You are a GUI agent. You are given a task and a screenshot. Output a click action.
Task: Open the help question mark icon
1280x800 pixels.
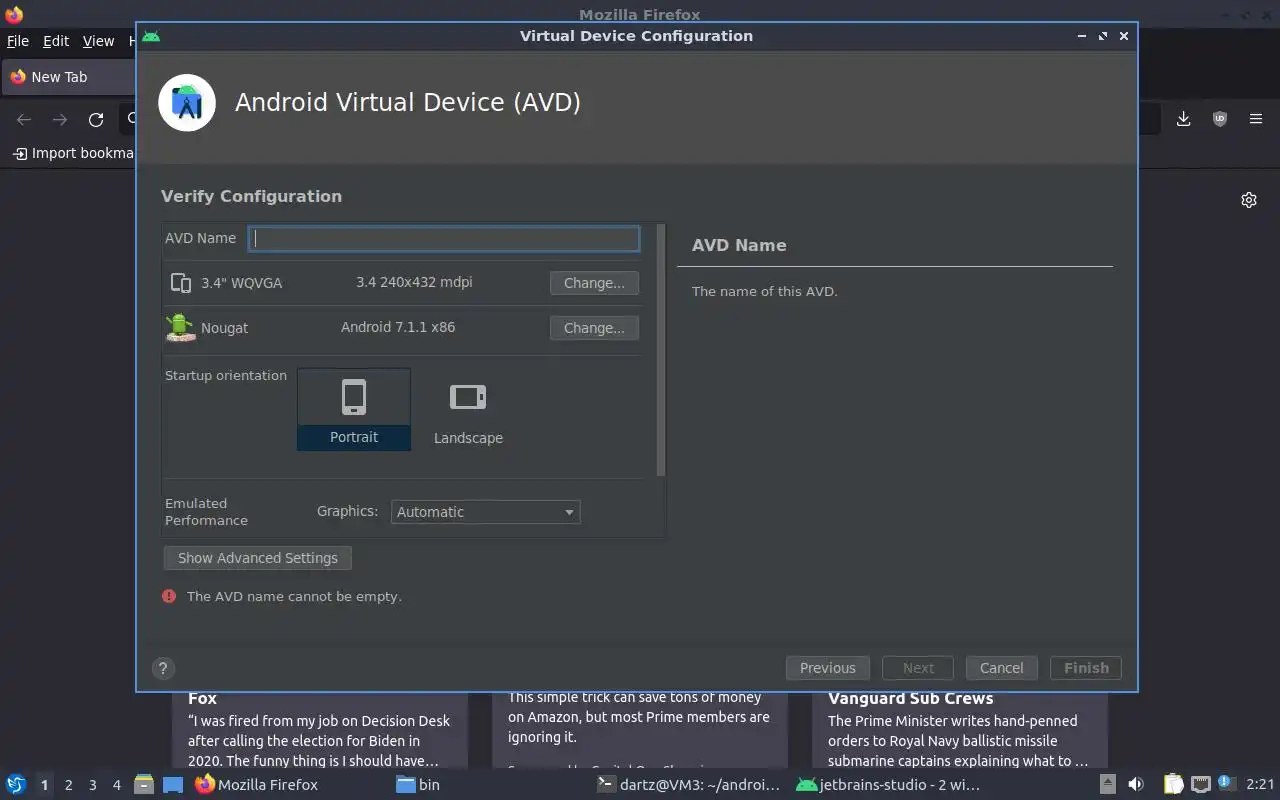(163, 669)
